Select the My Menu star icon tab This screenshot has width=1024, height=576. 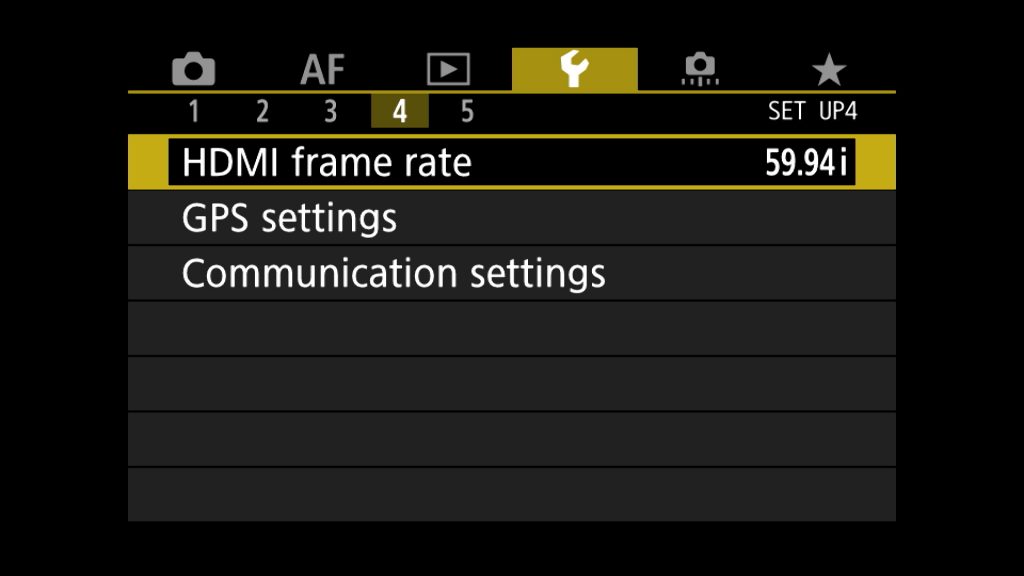(829, 68)
